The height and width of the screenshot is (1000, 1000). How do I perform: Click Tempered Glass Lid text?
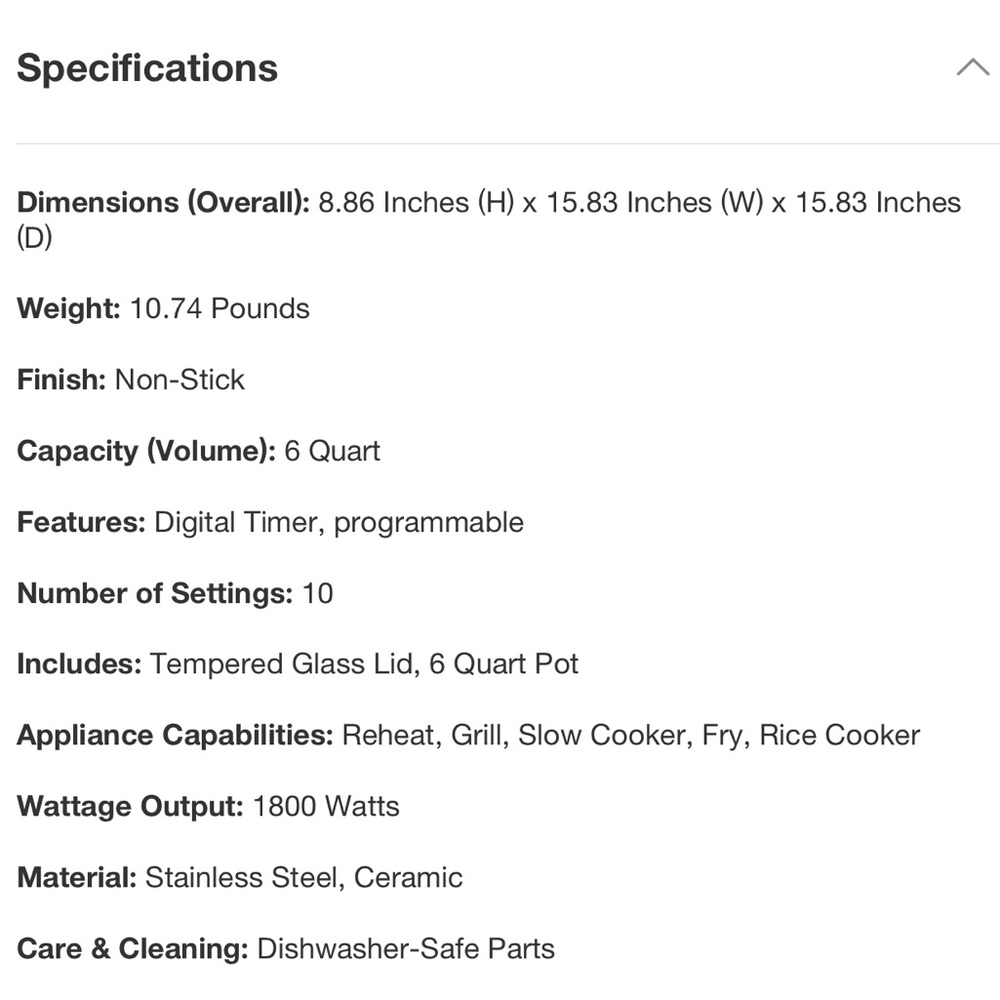284,665
